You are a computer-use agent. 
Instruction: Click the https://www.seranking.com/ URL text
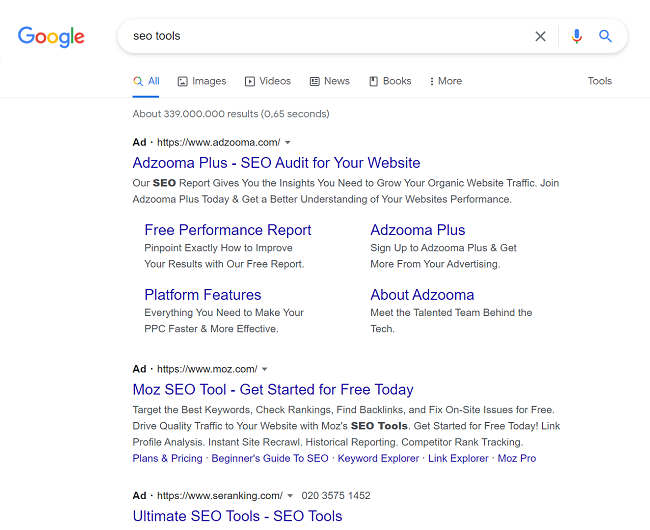point(220,496)
